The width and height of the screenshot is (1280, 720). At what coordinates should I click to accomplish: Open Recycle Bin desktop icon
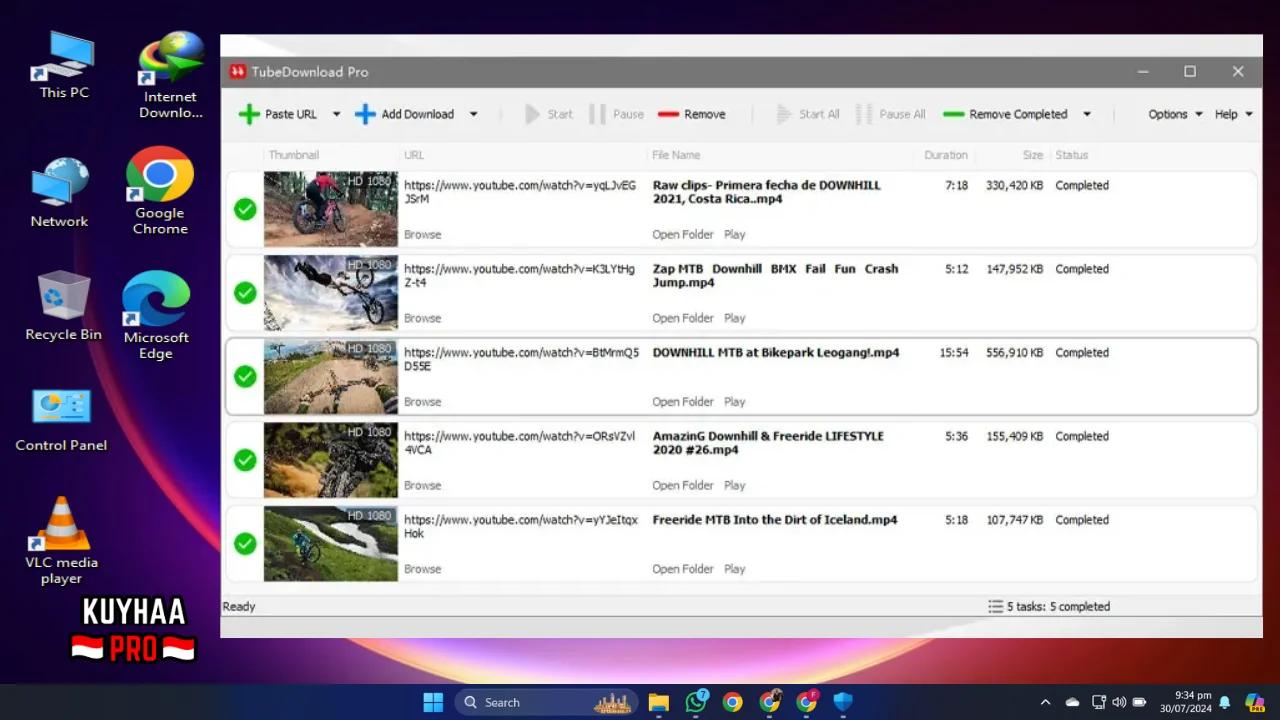click(64, 306)
